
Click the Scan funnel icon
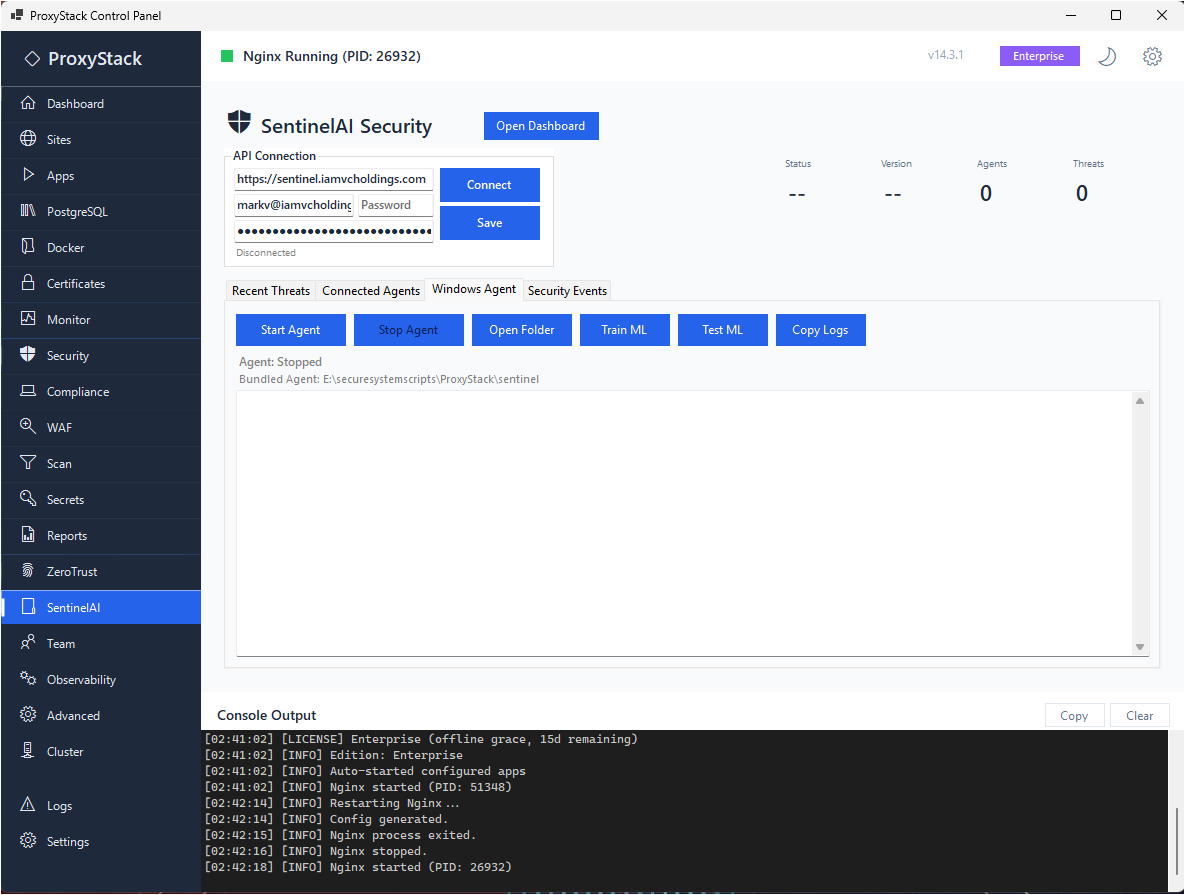click(x=28, y=463)
